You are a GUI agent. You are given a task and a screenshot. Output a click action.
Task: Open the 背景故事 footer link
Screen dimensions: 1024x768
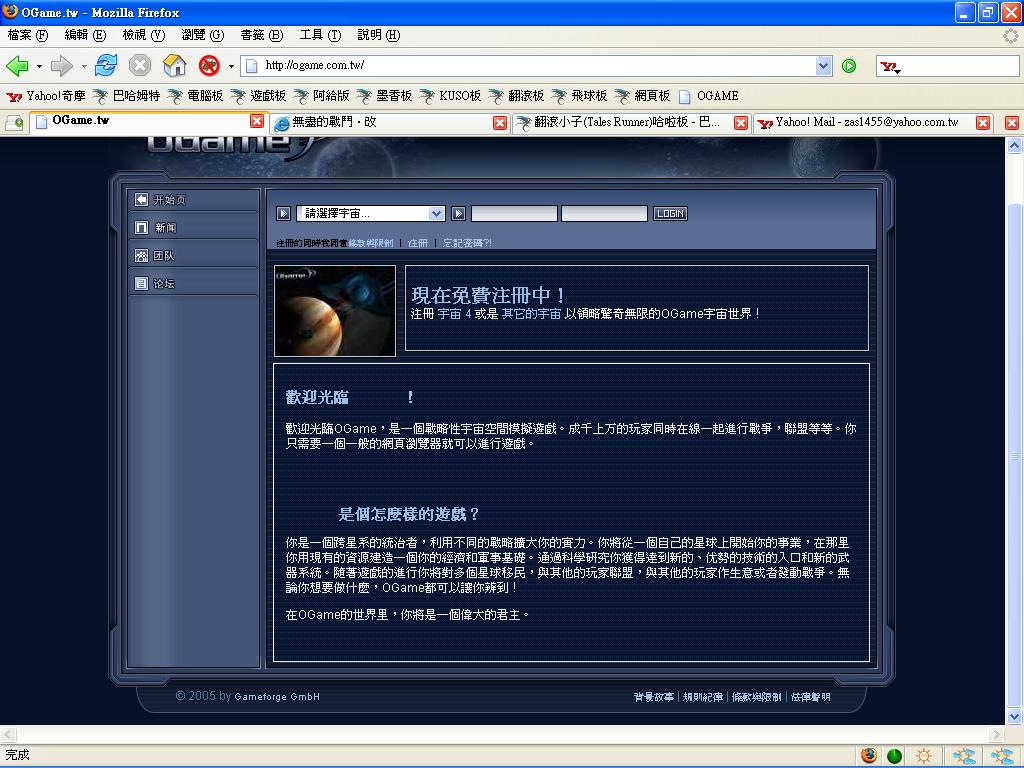pos(654,697)
